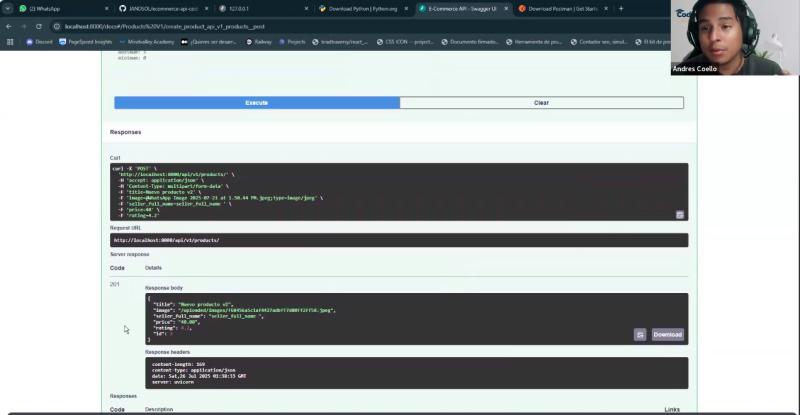The width and height of the screenshot is (800, 415).
Task: Copy the response body to clipboard
Action: coord(640,334)
